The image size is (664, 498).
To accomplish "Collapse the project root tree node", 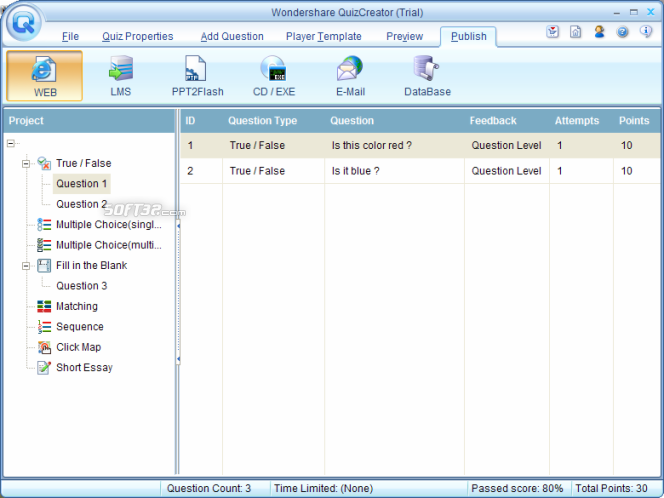I will point(11,143).
